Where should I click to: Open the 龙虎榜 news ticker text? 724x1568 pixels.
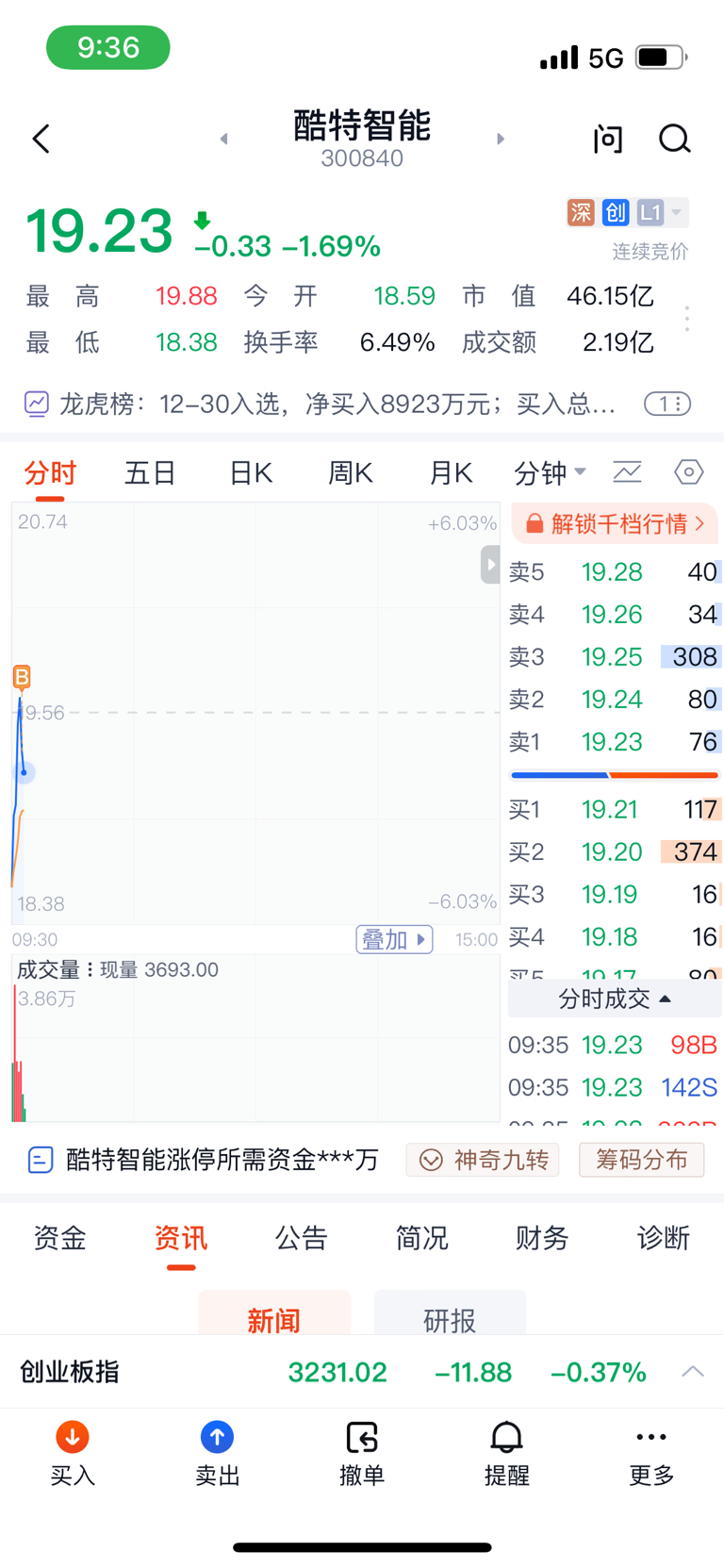(337, 404)
